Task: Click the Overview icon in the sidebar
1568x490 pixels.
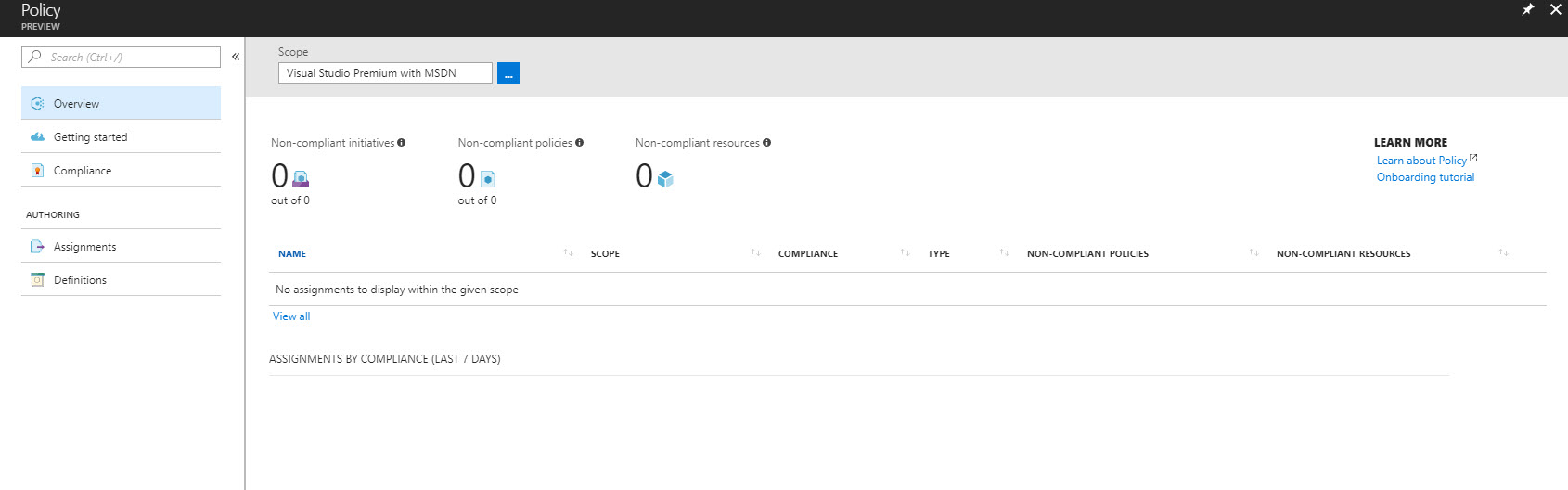Action: click(37, 104)
